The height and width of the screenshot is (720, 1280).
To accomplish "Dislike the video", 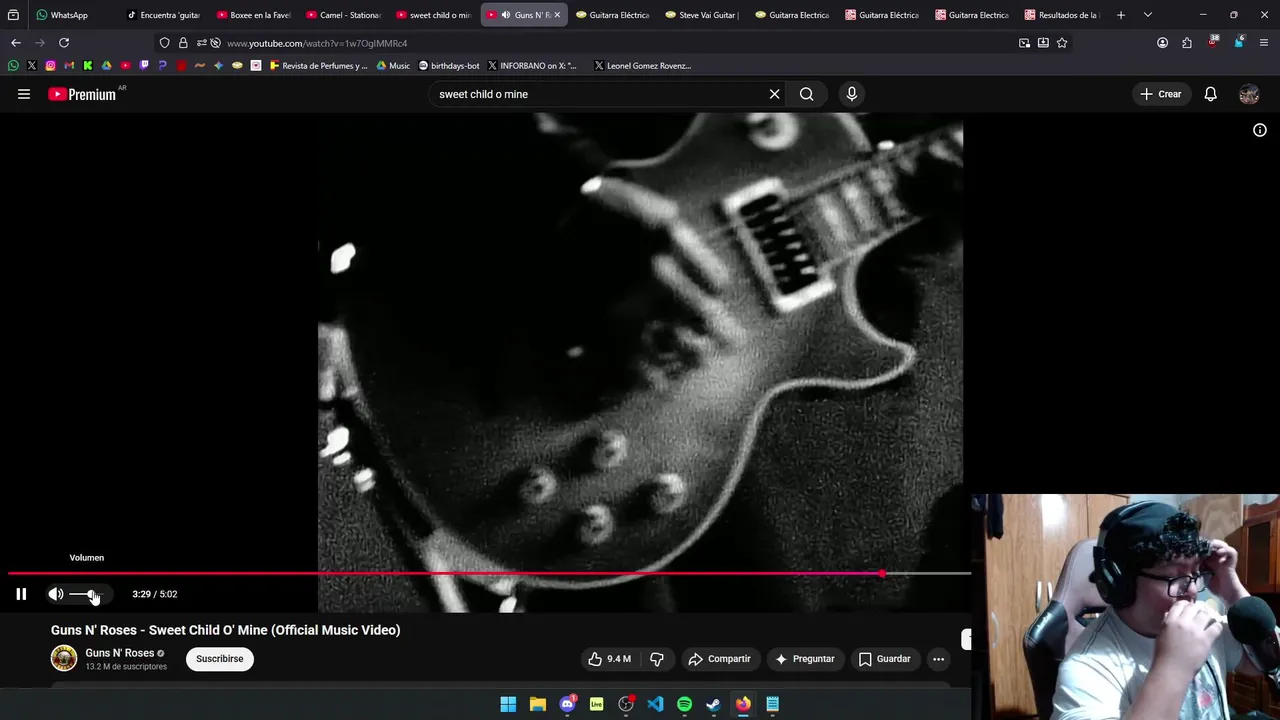I will pos(657,659).
